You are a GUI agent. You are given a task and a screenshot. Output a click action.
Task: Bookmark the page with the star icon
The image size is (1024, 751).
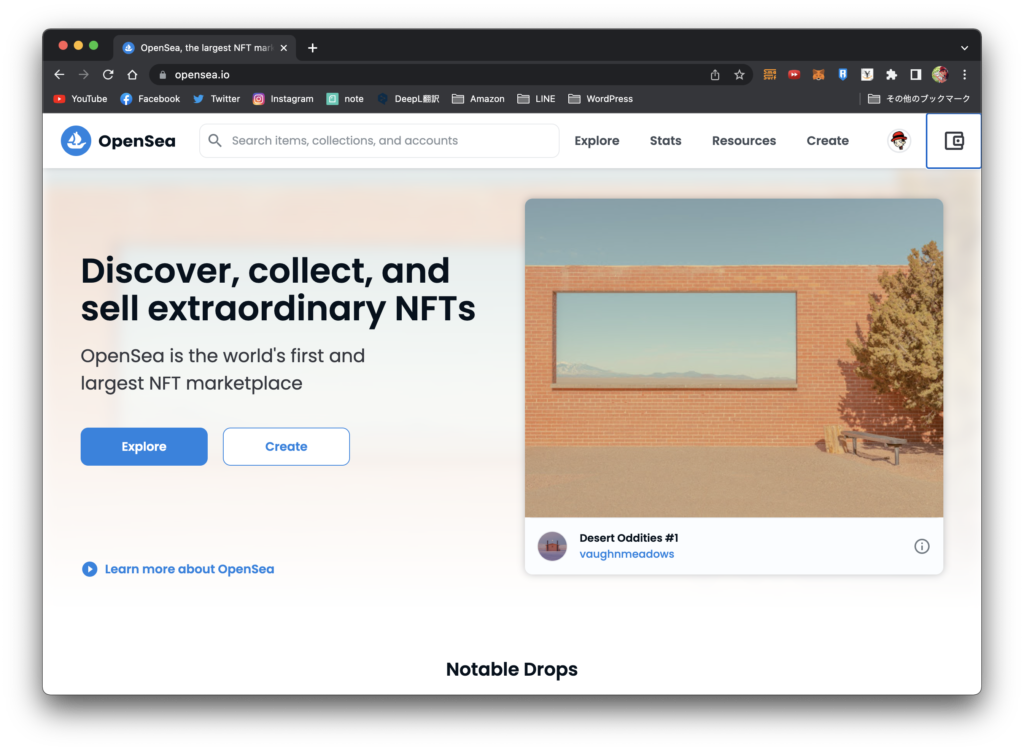pyautogui.click(x=739, y=74)
